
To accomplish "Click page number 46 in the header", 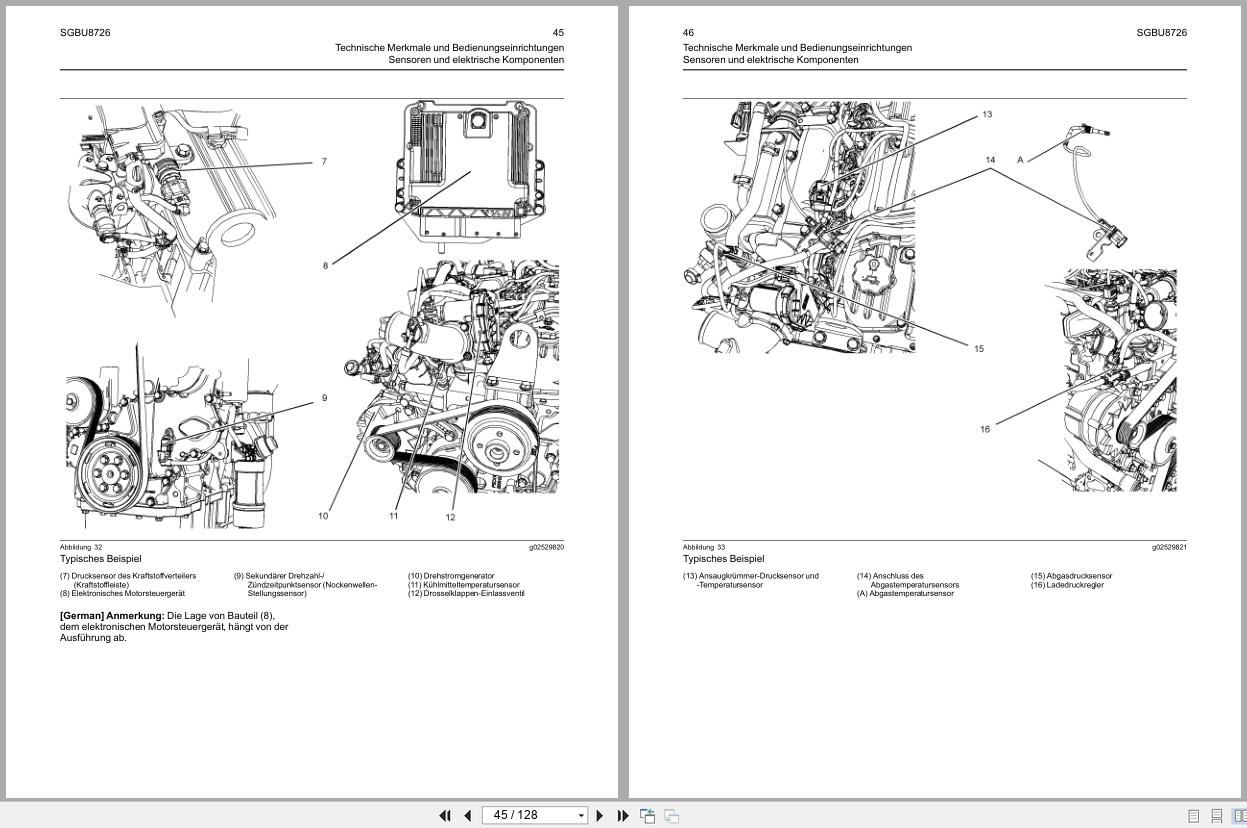I will pyautogui.click(x=688, y=33).
